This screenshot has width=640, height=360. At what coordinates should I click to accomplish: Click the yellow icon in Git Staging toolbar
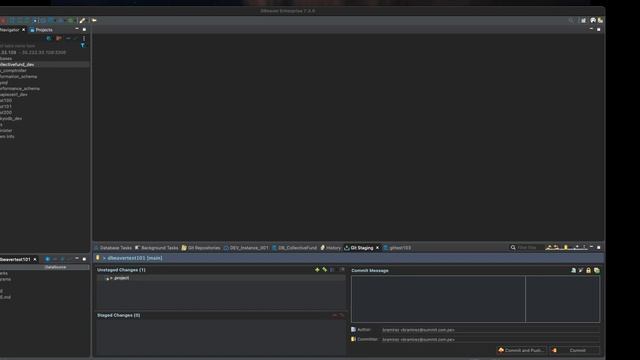point(565,247)
